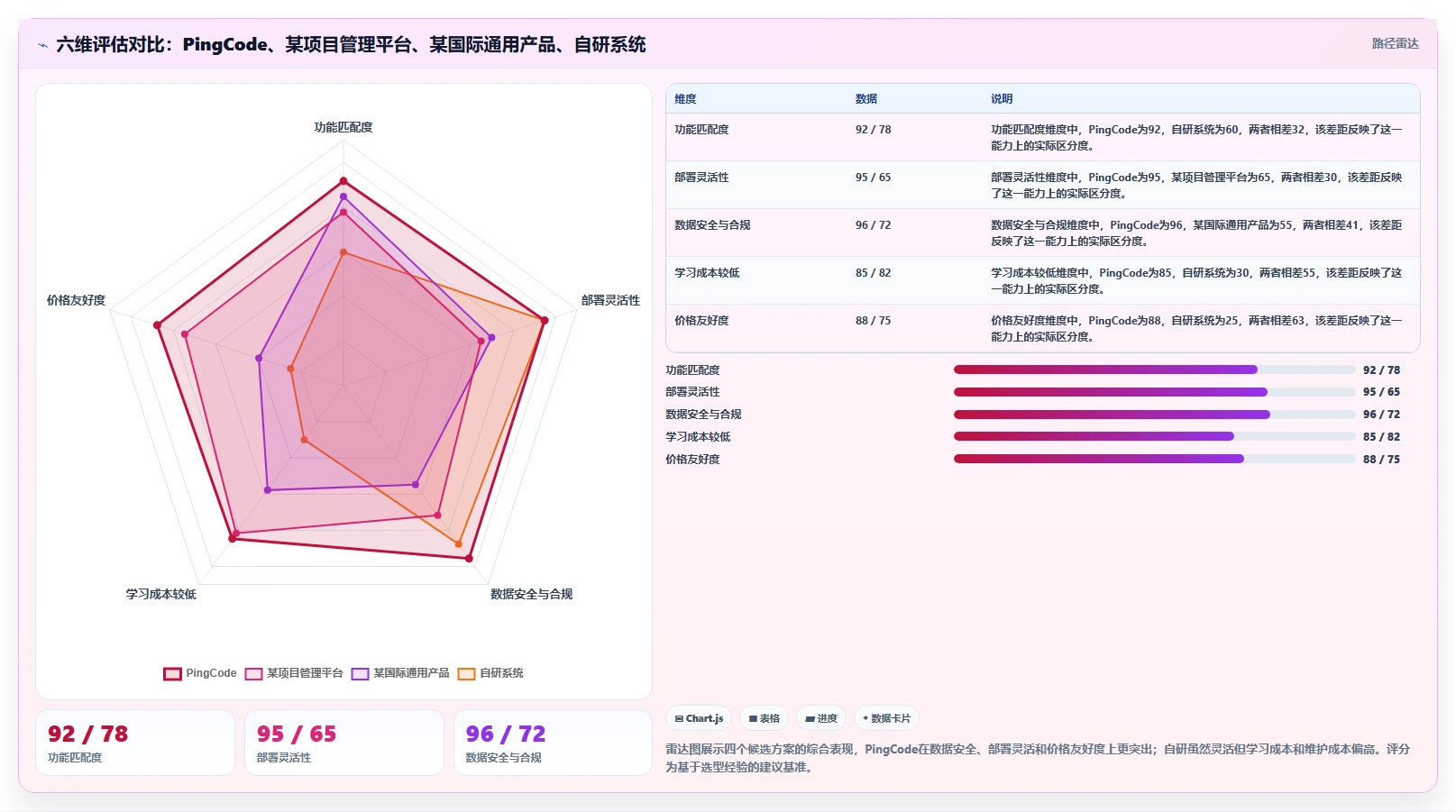Select the 部署灵活性 progress bar
The image size is (1456, 812).
1154,392
